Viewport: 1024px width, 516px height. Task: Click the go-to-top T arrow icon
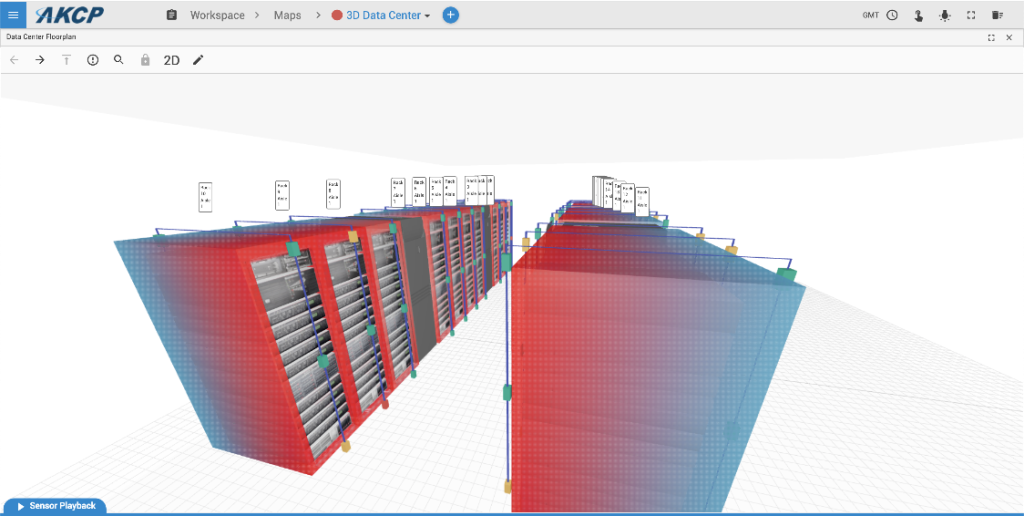66,60
